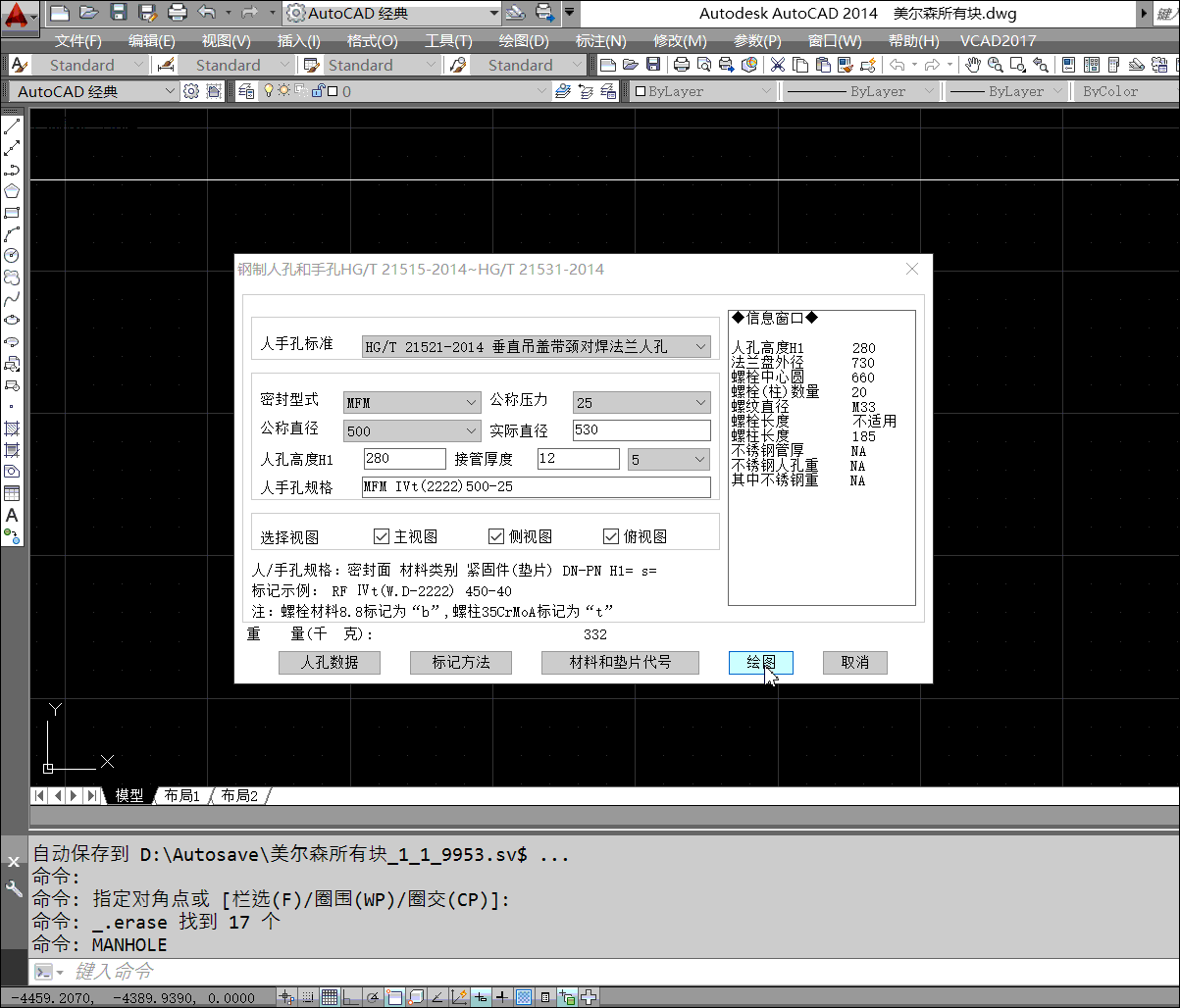Image resolution: width=1180 pixels, height=1008 pixels.
Task: Open Layer Properties Manager icon
Action: pyautogui.click(x=245, y=91)
